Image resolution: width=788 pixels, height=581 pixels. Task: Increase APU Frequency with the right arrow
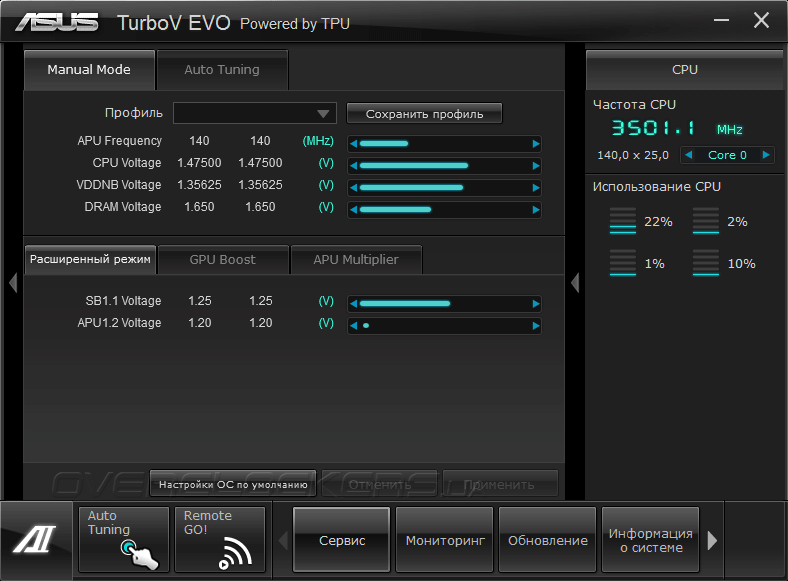click(536, 144)
